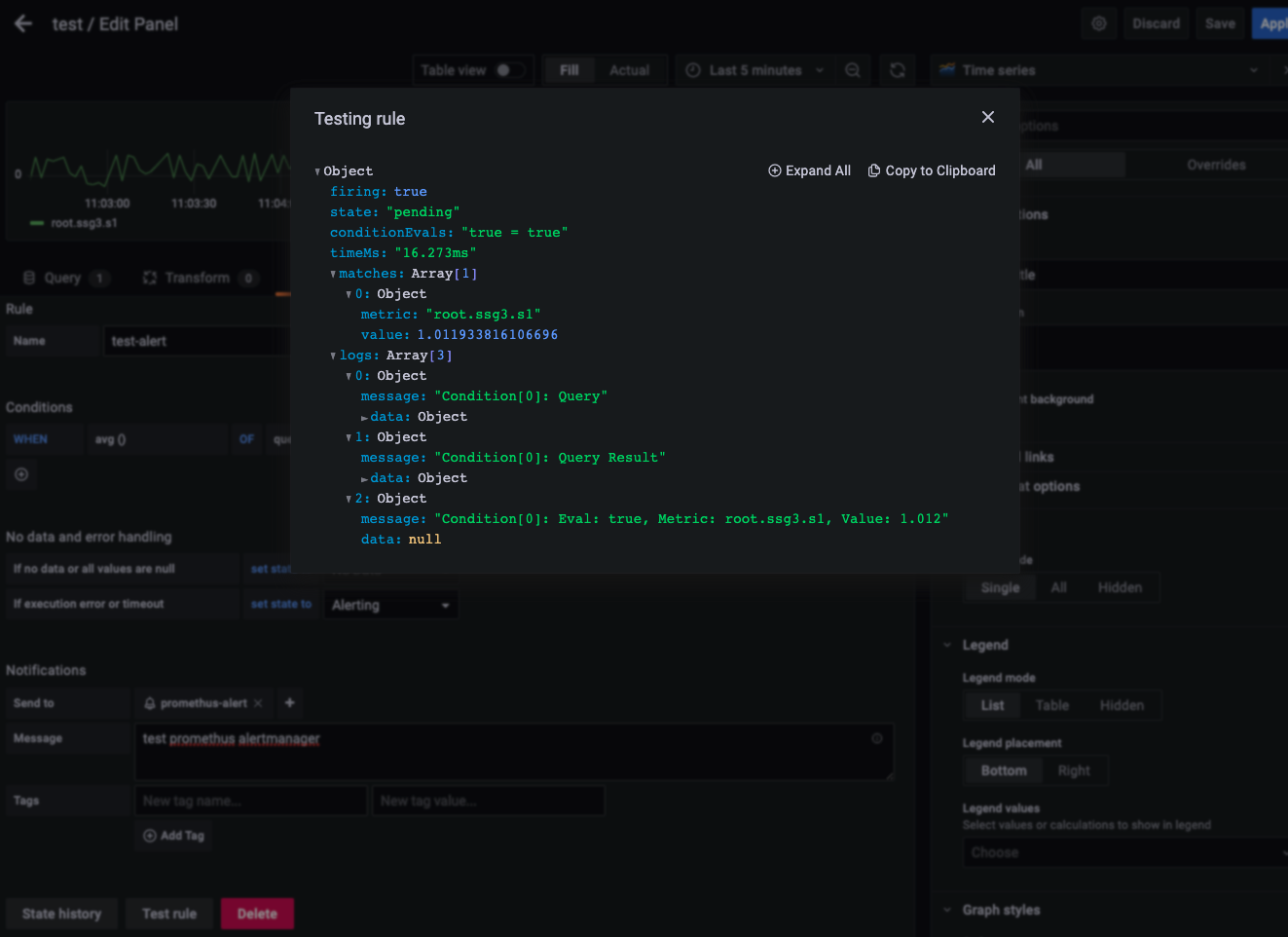Collapse the matches array node
The width and height of the screenshot is (1288, 937).
click(333, 275)
